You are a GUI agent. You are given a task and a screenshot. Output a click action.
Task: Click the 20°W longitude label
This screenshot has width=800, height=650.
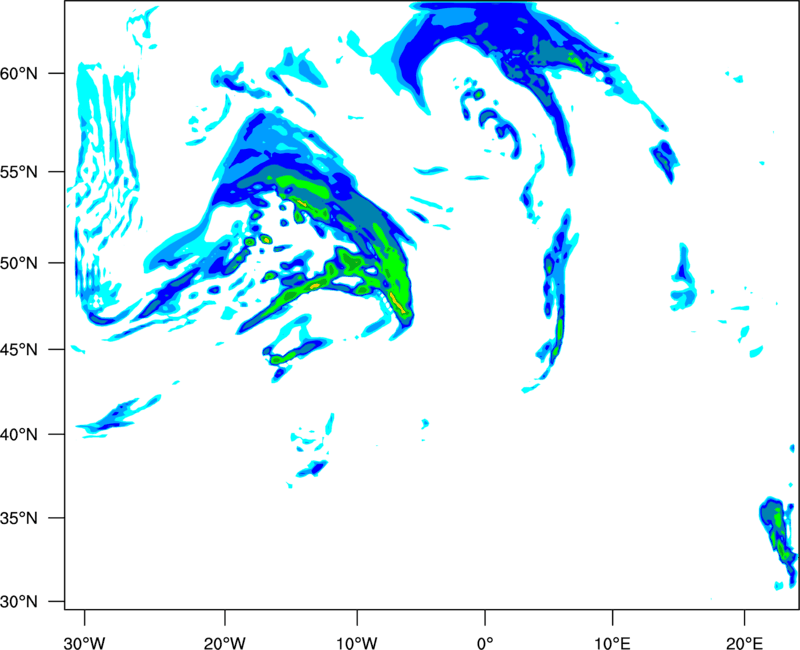[x=225, y=643]
